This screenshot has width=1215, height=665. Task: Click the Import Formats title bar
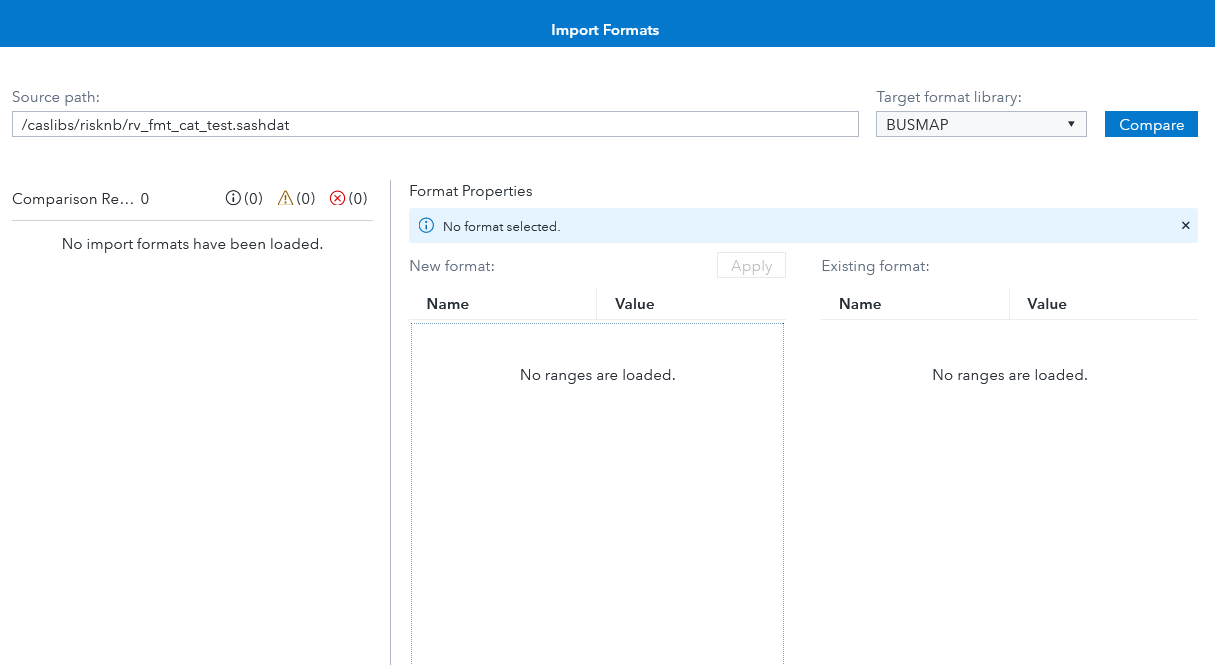pos(605,29)
